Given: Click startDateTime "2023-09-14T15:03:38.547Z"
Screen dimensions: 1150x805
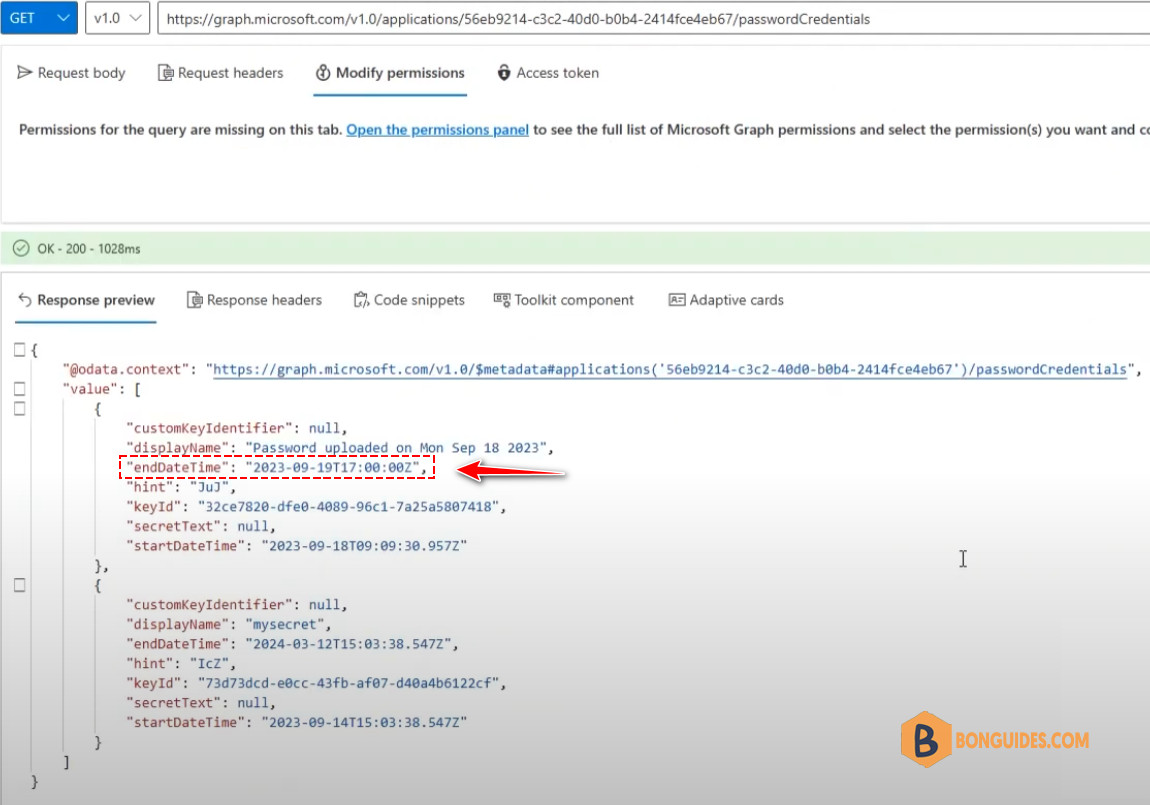Looking at the screenshot, I should click(x=365, y=723).
